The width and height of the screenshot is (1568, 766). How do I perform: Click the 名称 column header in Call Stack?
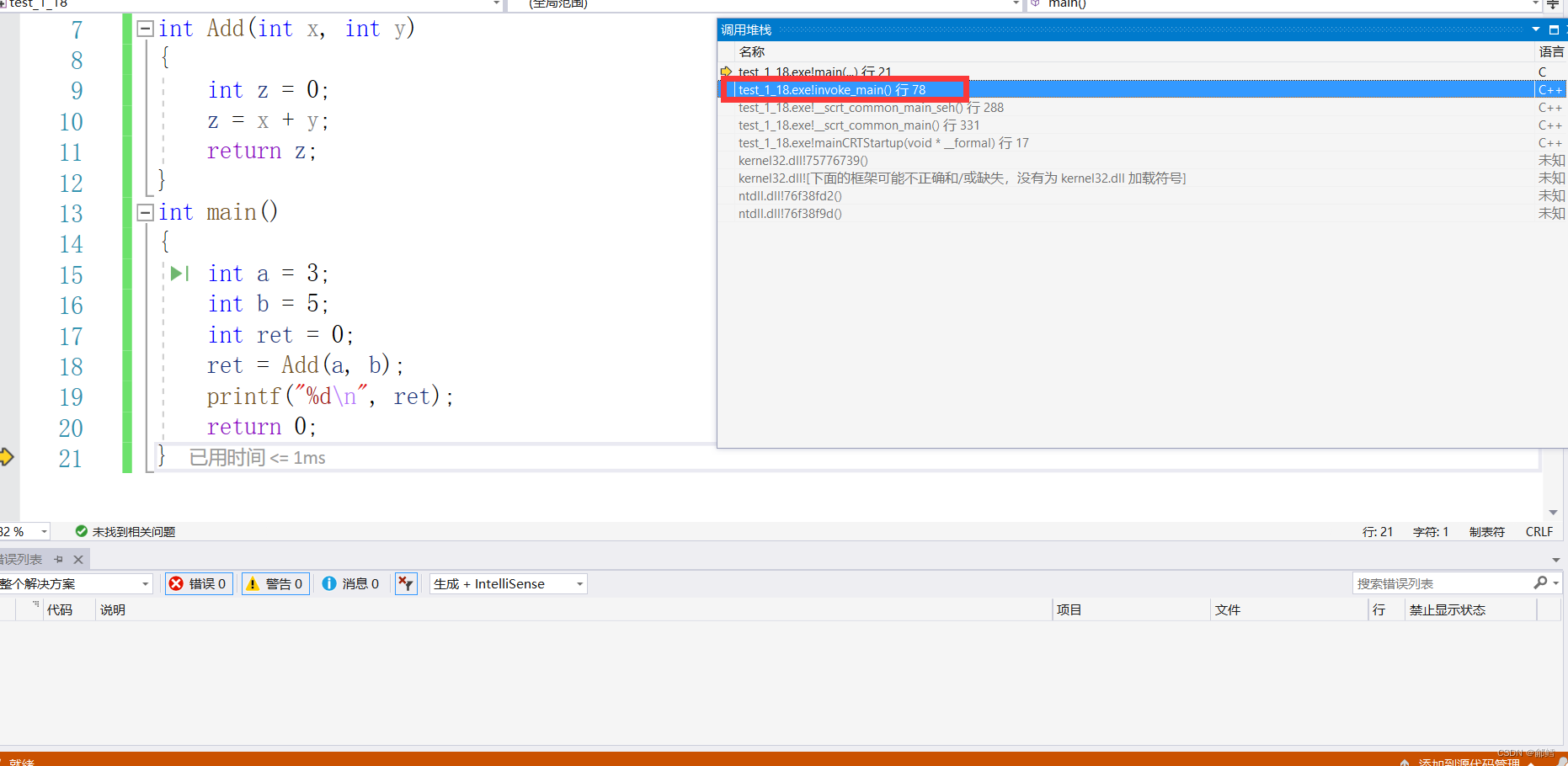tap(752, 51)
